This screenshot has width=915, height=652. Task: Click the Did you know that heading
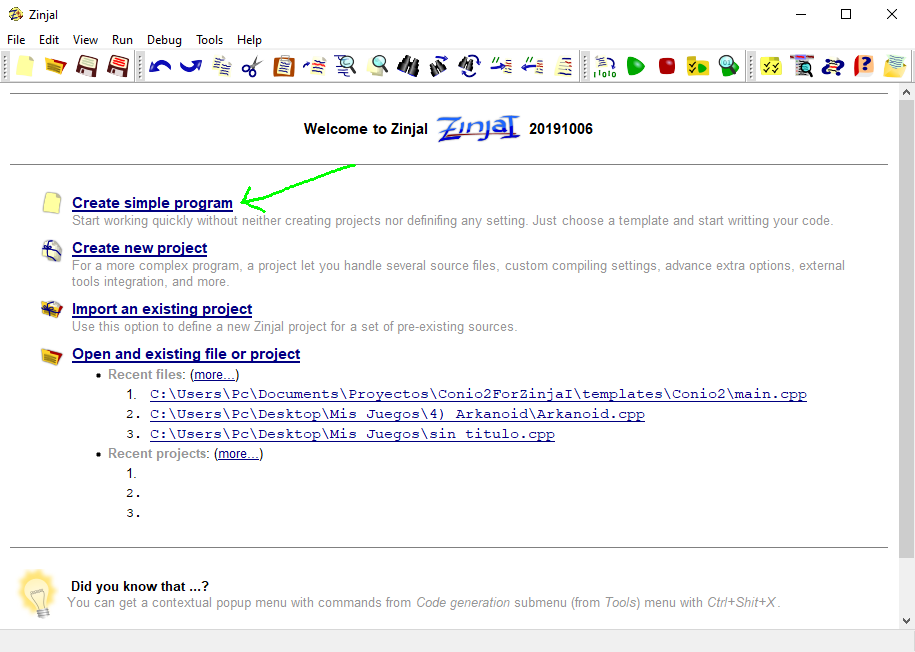pyautogui.click(x=139, y=586)
